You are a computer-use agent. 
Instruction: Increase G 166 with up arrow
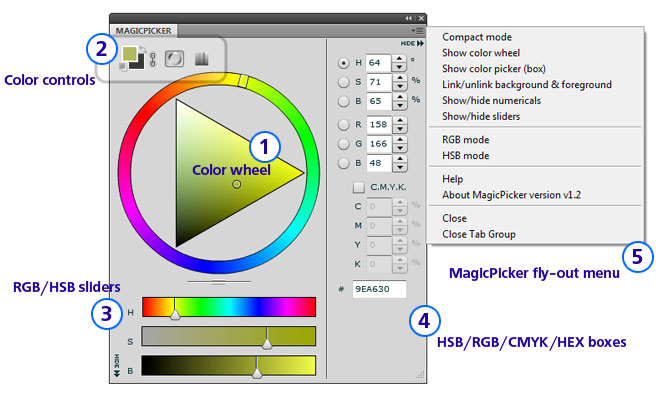click(400, 140)
